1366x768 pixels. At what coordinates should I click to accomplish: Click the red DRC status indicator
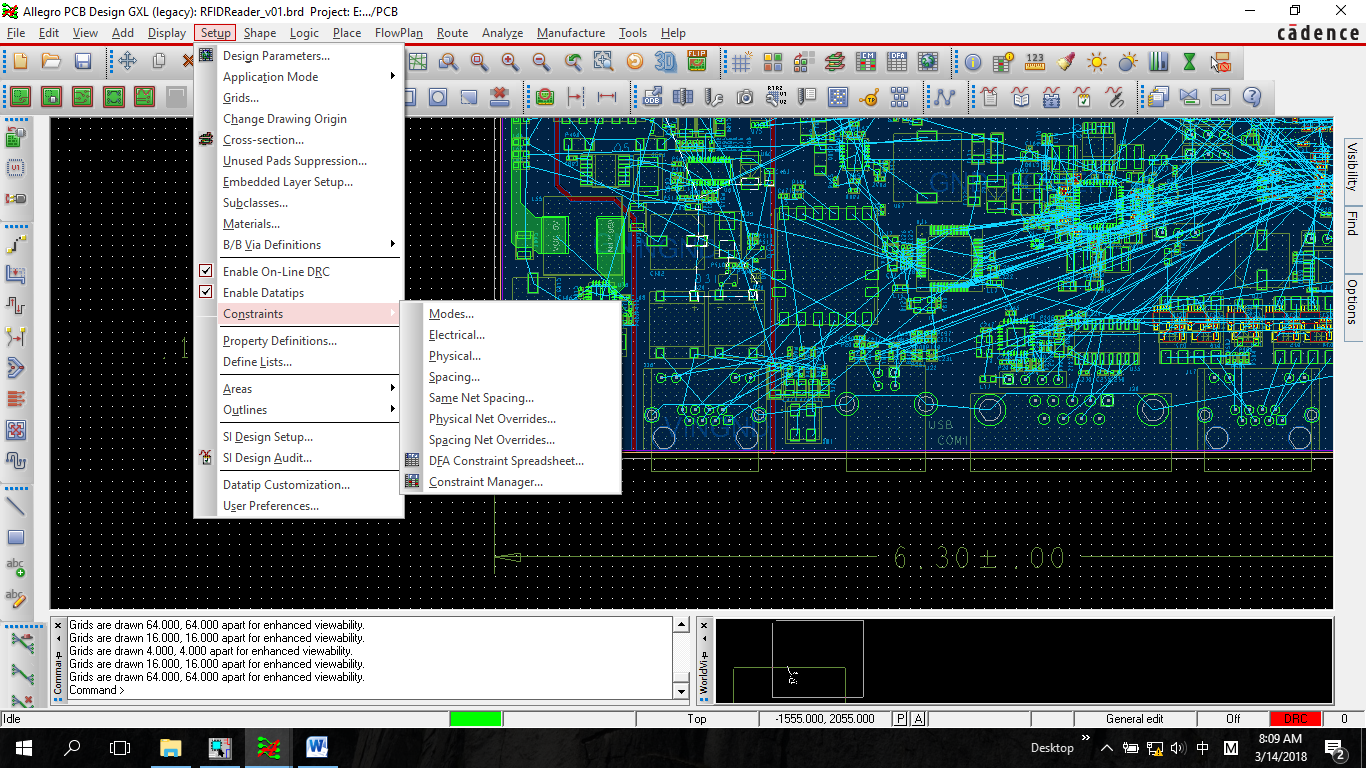point(1295,719)
